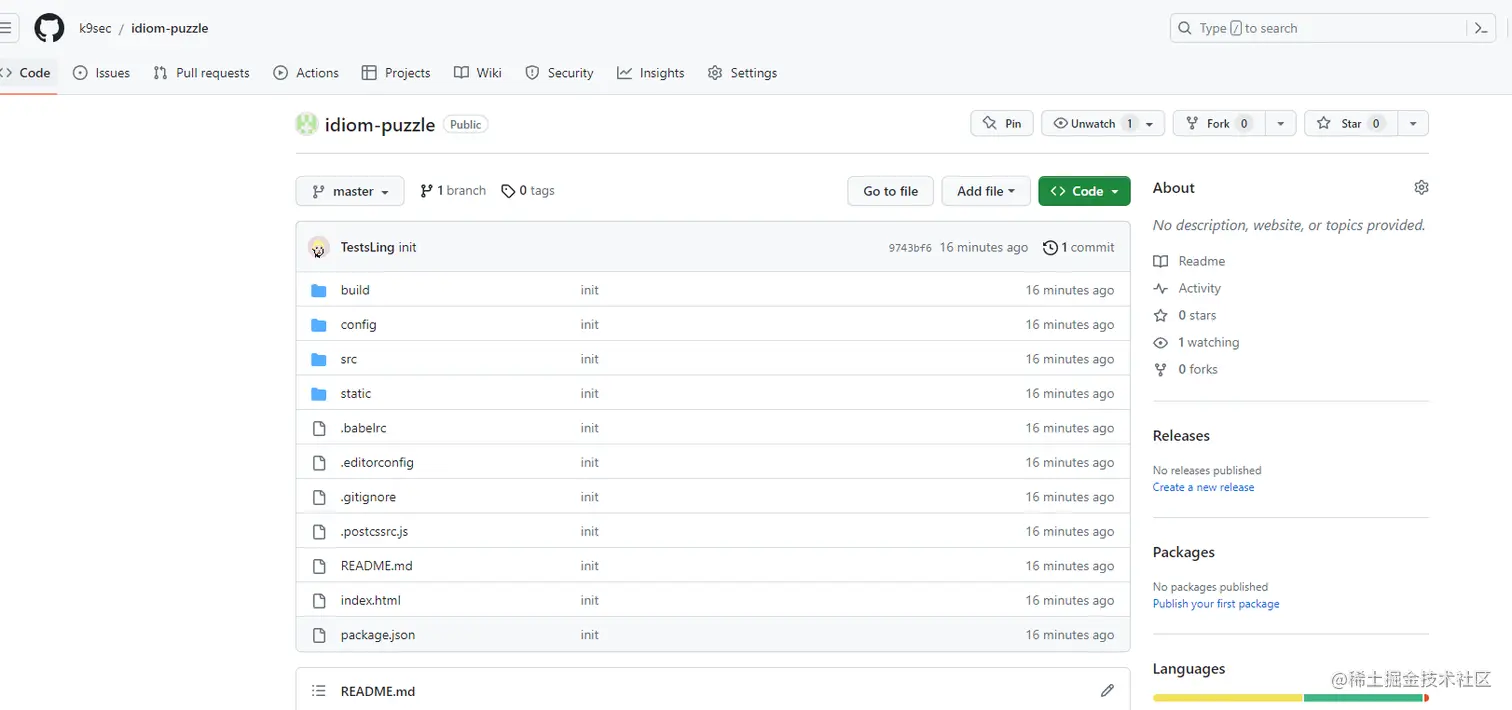Screen dimensions: 1512x710
Task: Open the 1 commit history link
Action: tap(1079, 247)
